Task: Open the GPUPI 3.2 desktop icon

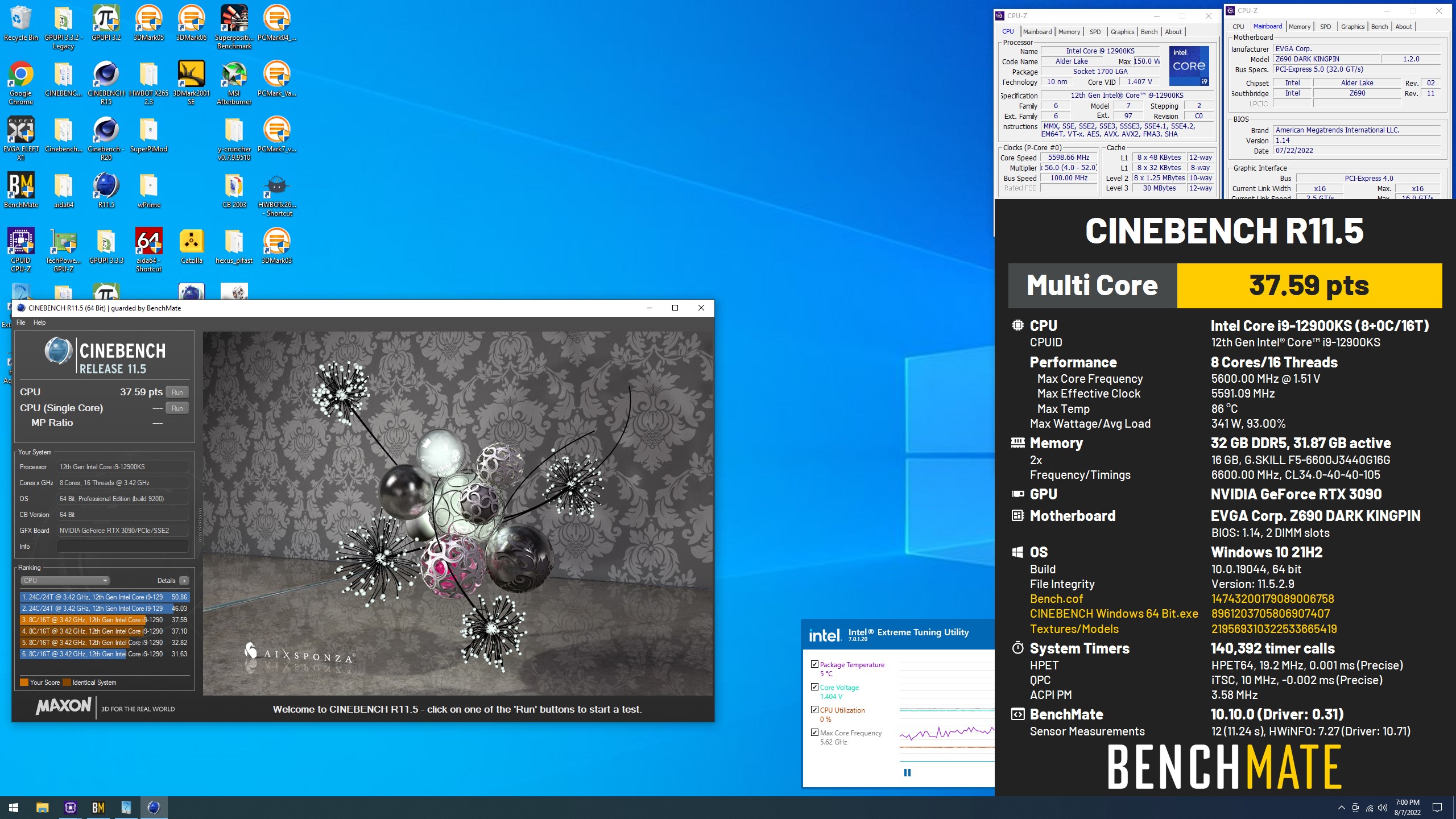Action: click(106, 23)
